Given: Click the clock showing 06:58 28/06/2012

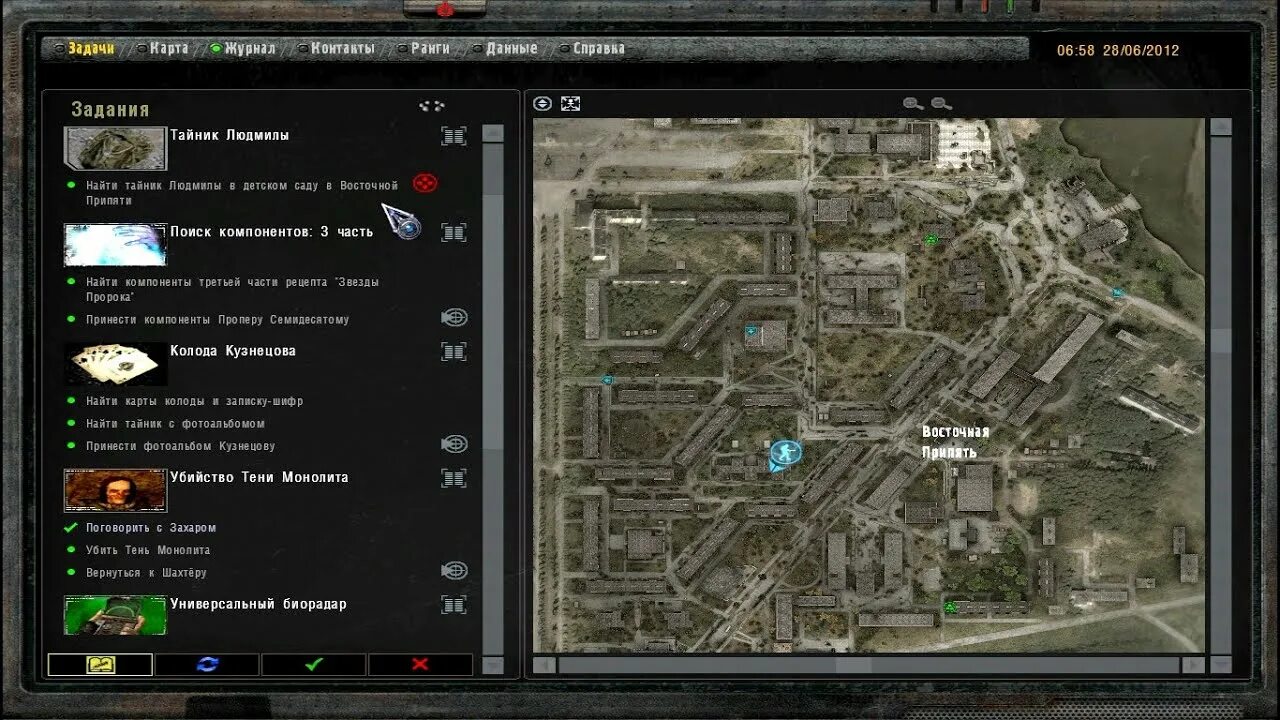Looking at the screenshot, I should 1118,50.
